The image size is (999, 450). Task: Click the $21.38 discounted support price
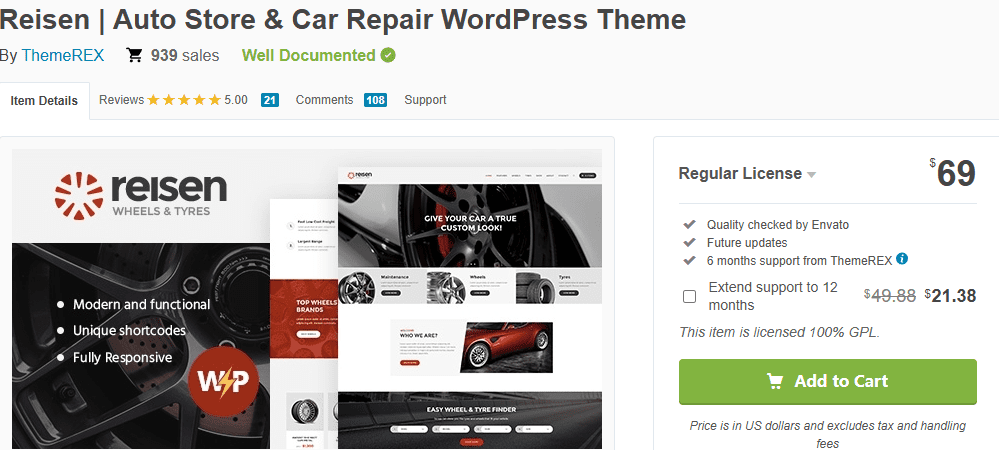click(950, 296)
